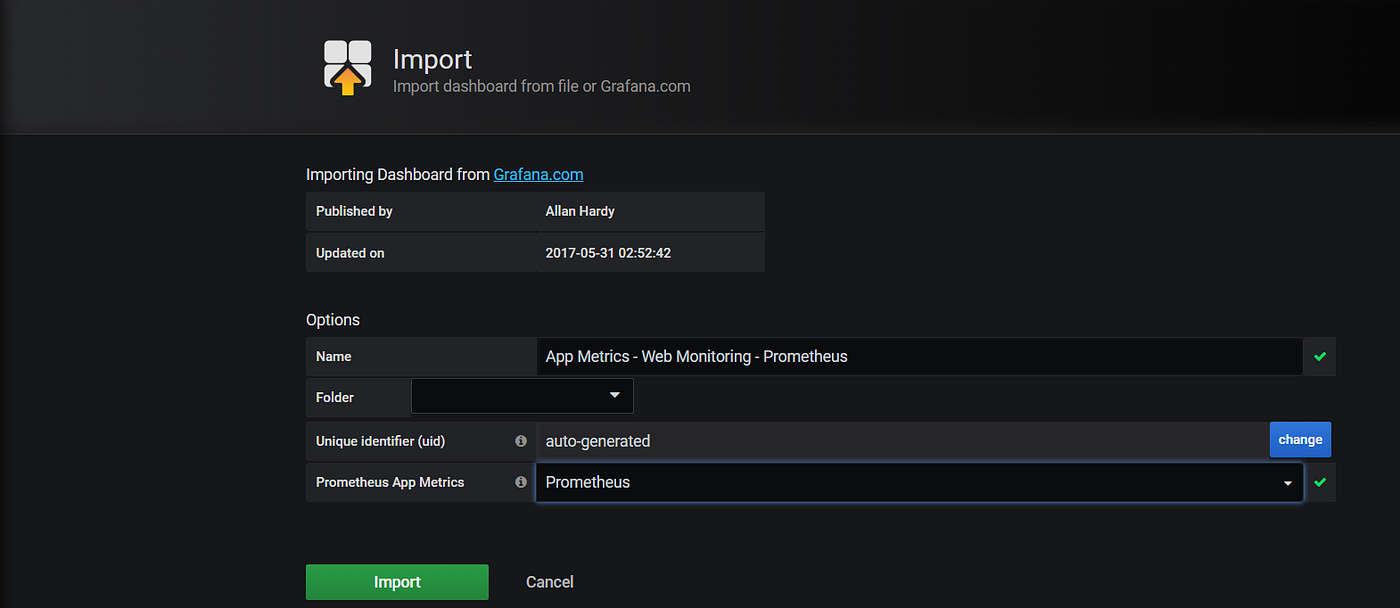Select the dashboard Name input field
The width and height of the screenshot is (1400, 608).
point(900,356)
